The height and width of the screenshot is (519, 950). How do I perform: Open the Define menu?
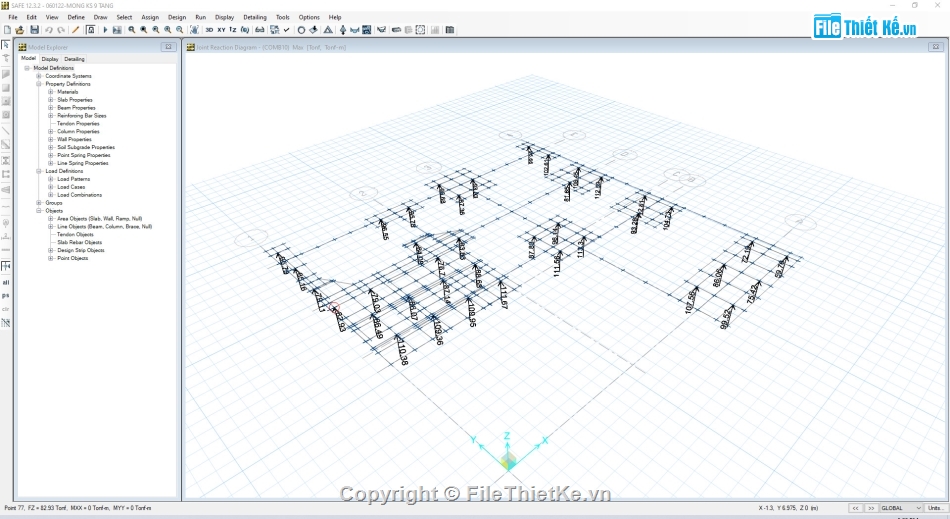(76, 17)
